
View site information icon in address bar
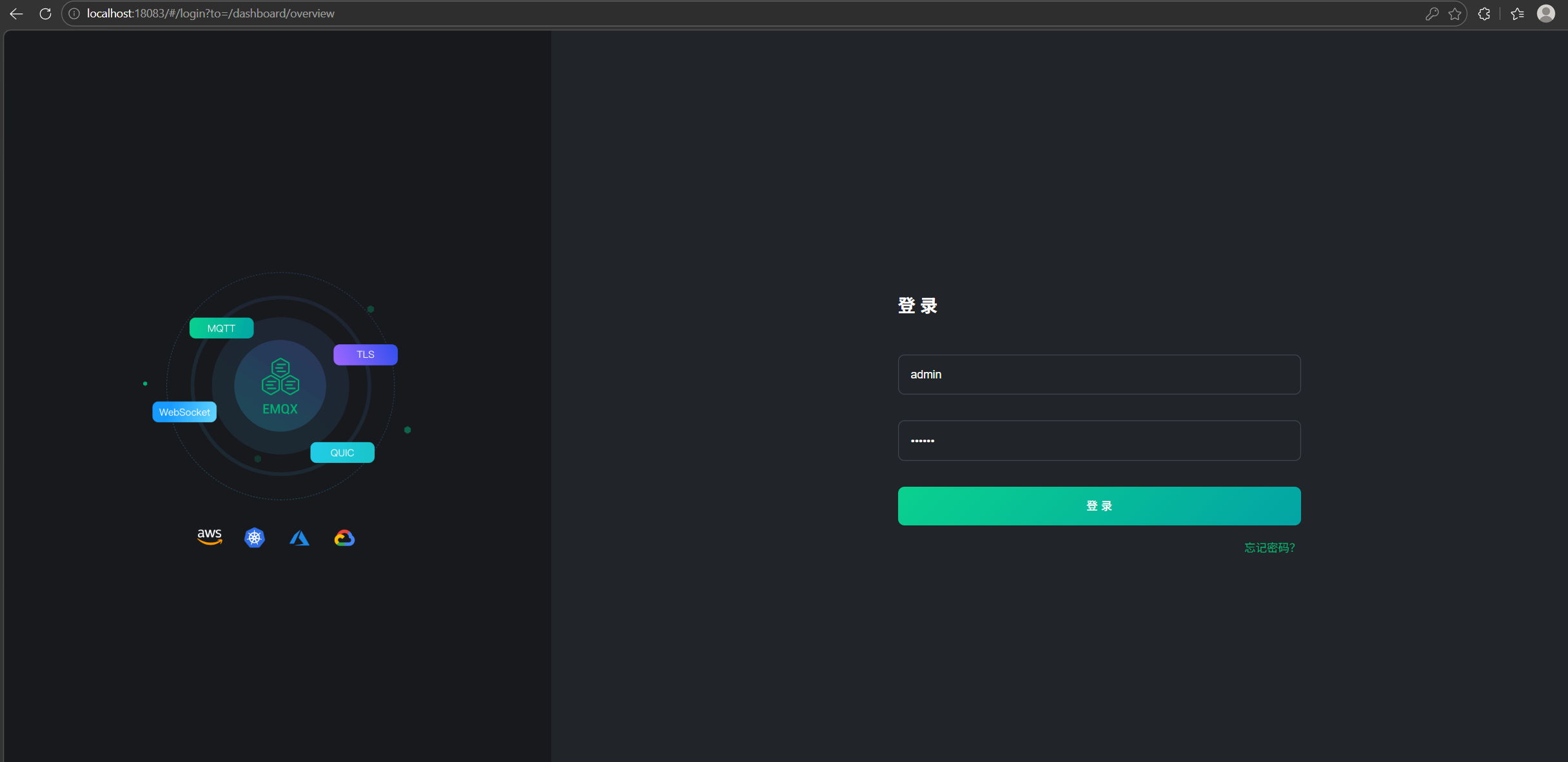74,14
